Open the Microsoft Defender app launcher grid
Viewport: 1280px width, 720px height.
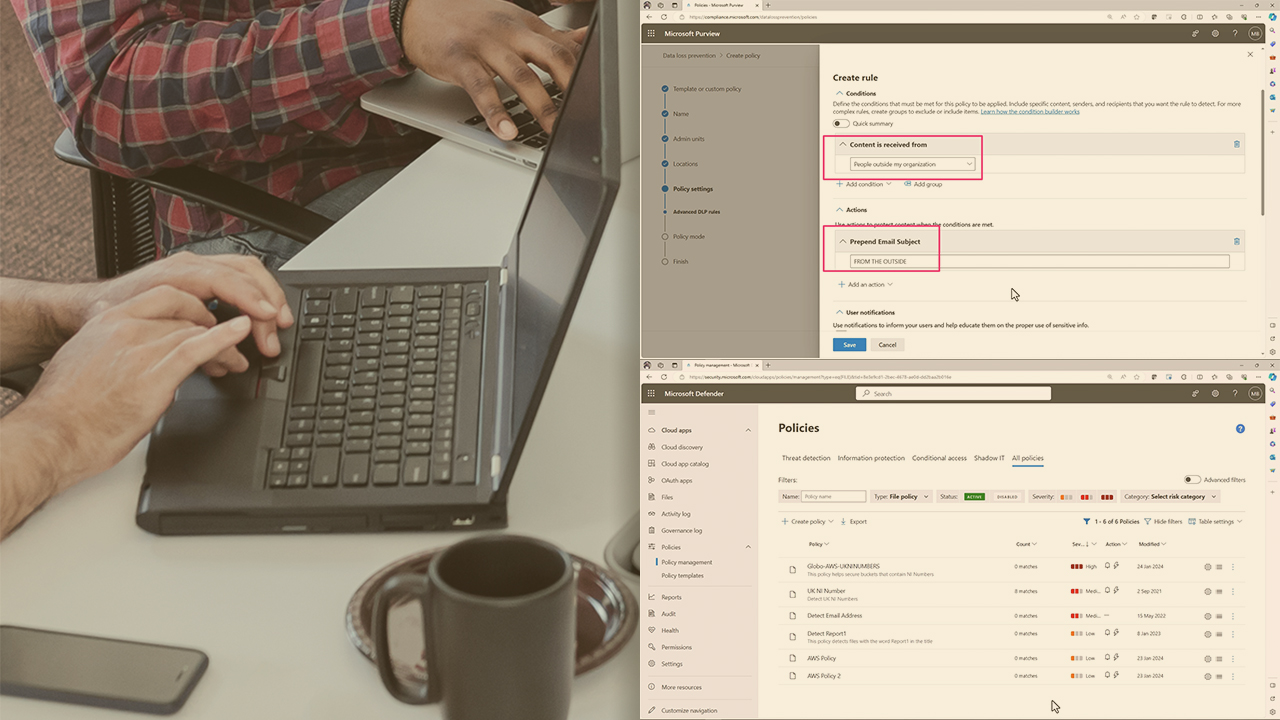tap(651, 394)
